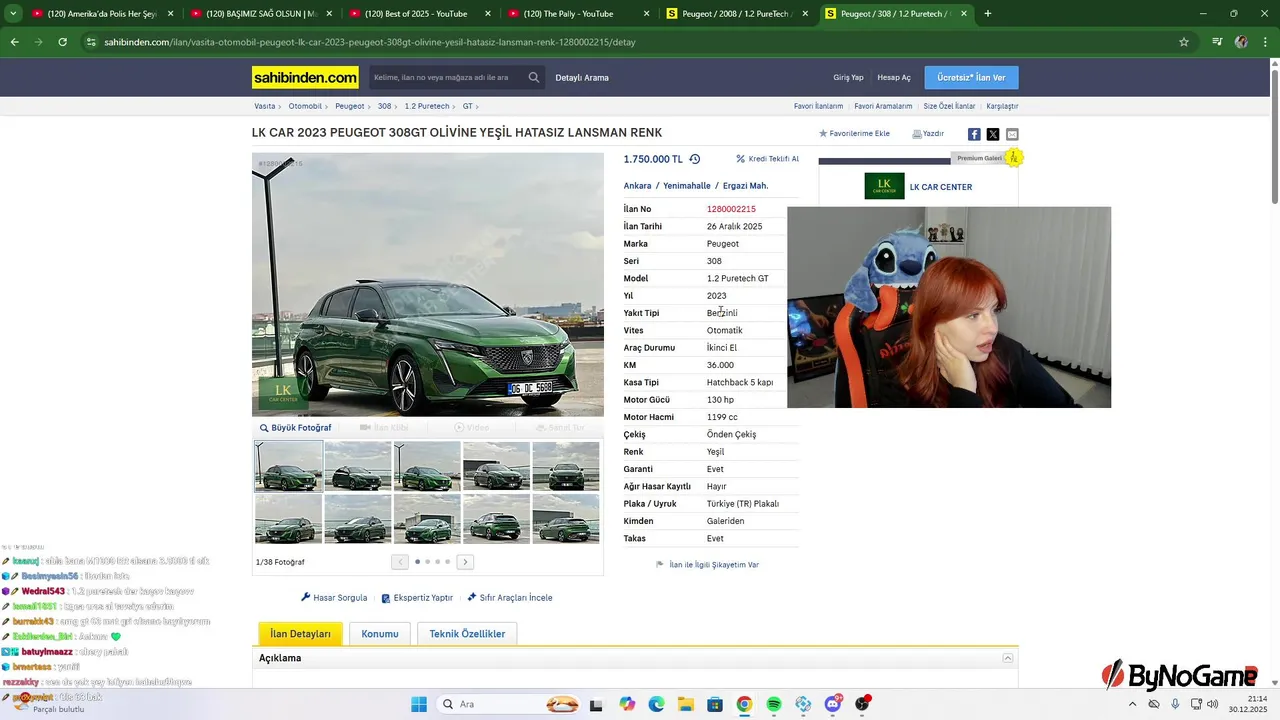Open Peugeot breadcrumb link
The height and width of the screenshot is (720, 1280).
pyautogui.click(x=350, y=106)
